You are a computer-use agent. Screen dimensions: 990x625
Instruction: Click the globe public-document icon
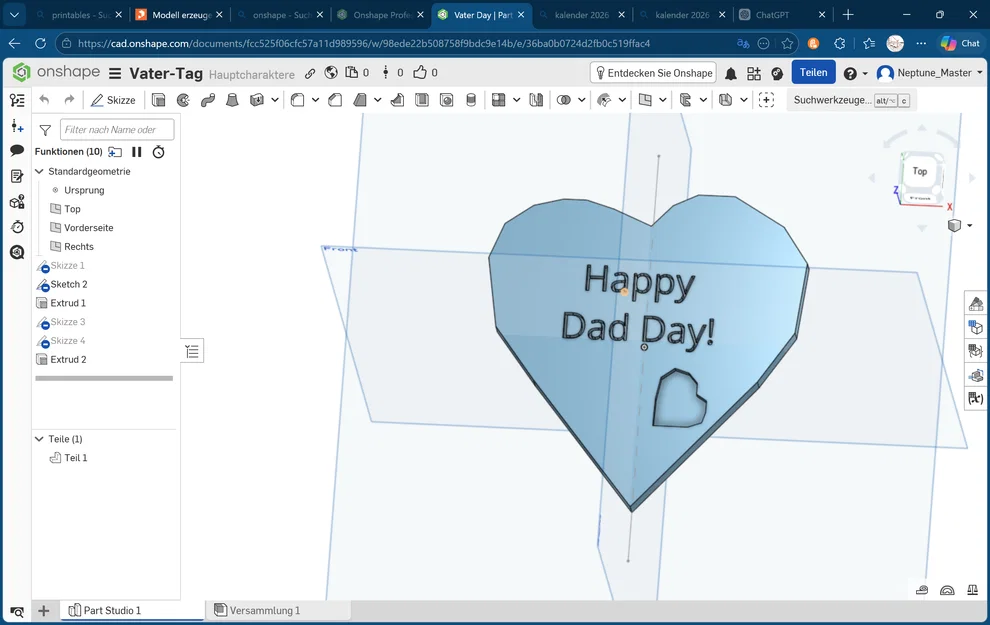pos(331,73)
